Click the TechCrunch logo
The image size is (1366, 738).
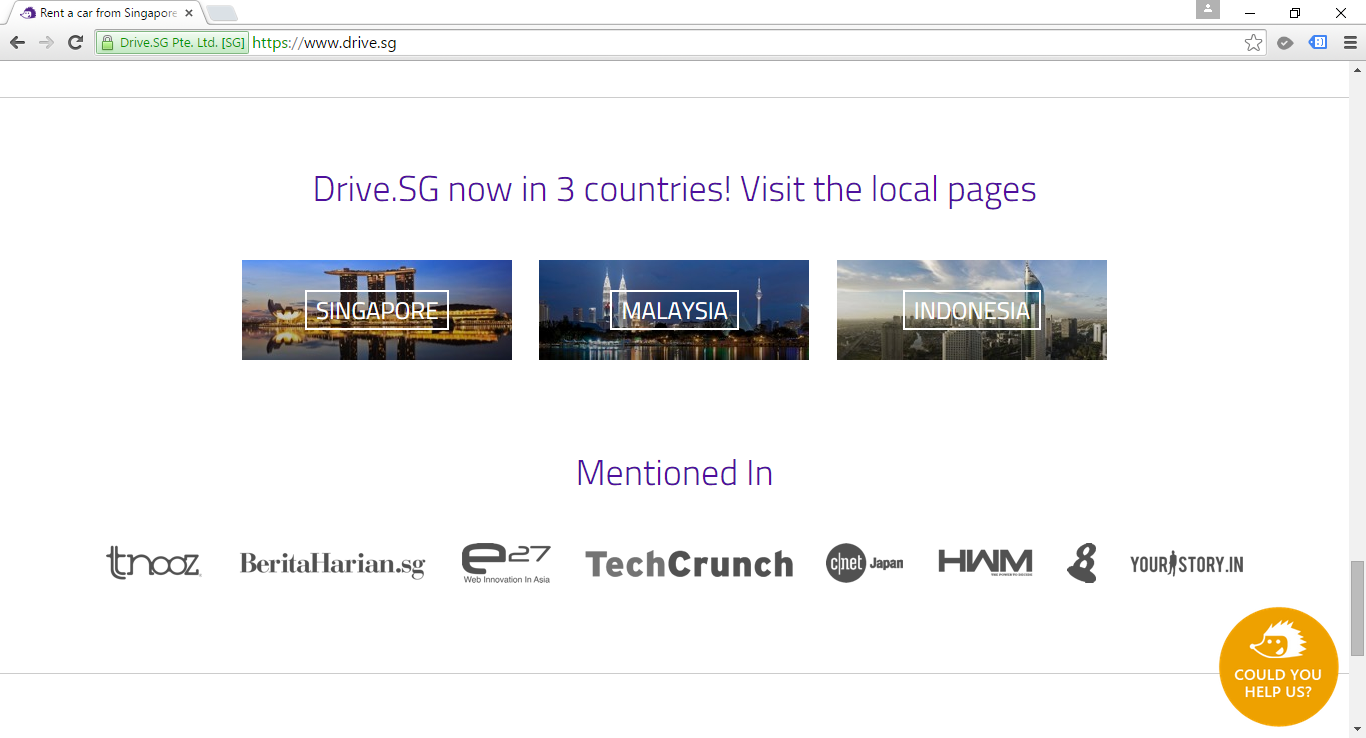[689, 564]
